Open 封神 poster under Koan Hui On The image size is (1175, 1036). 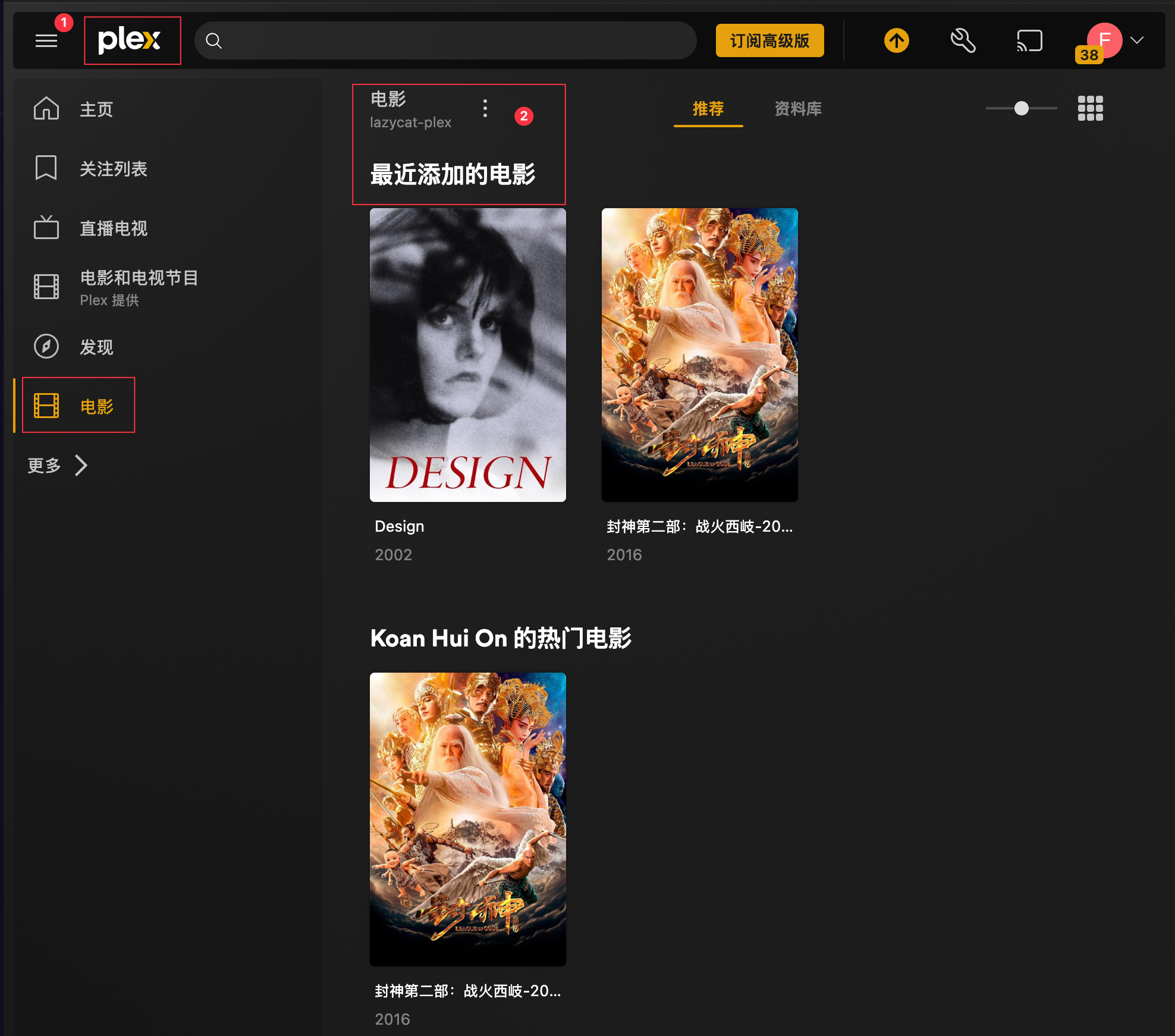click(x=468, y=820)
